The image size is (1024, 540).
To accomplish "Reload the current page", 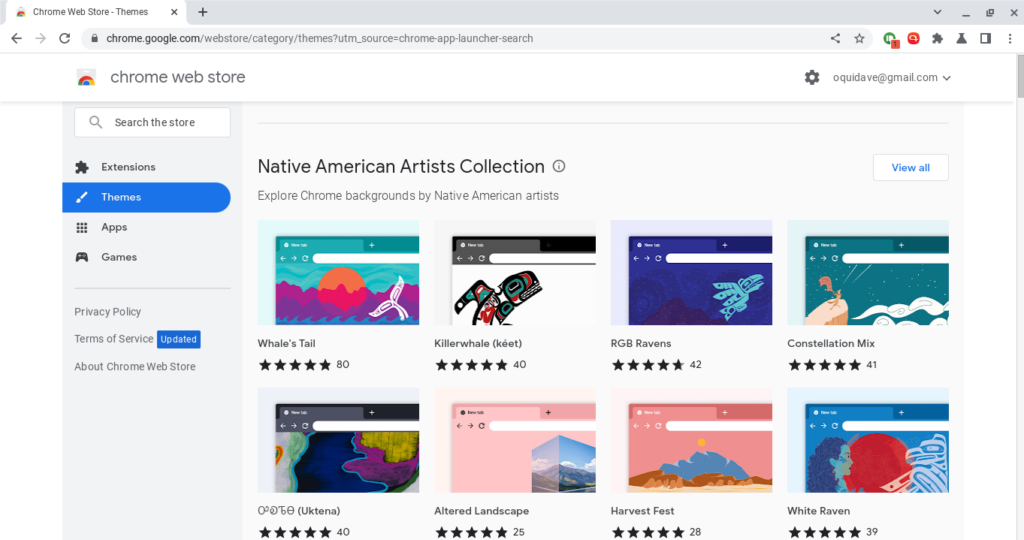I will pos(65,39).
